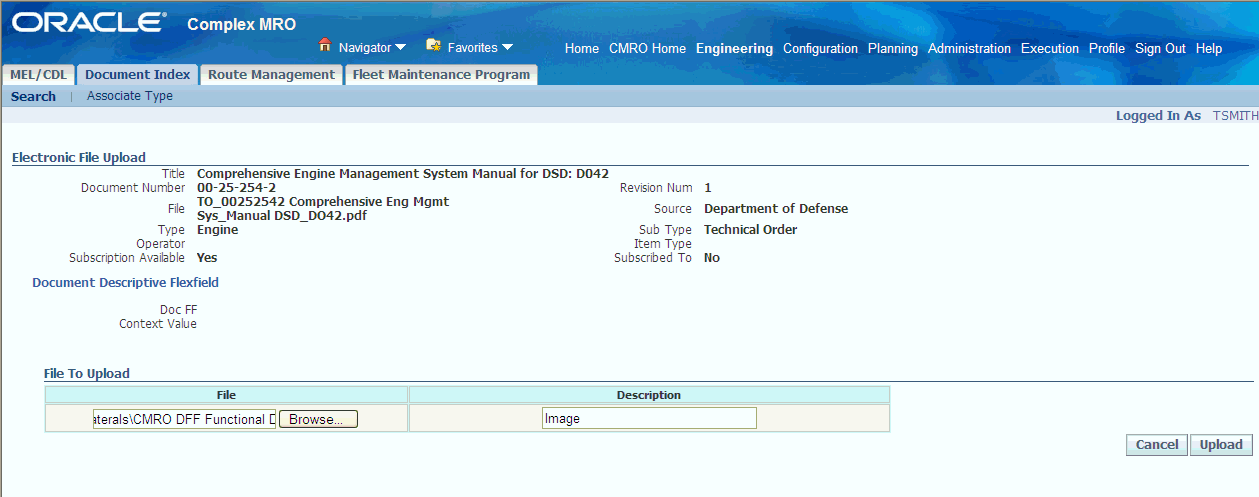Click the File To Upload heading
The width and height of the screenshot is (1259, 497).
87,374
